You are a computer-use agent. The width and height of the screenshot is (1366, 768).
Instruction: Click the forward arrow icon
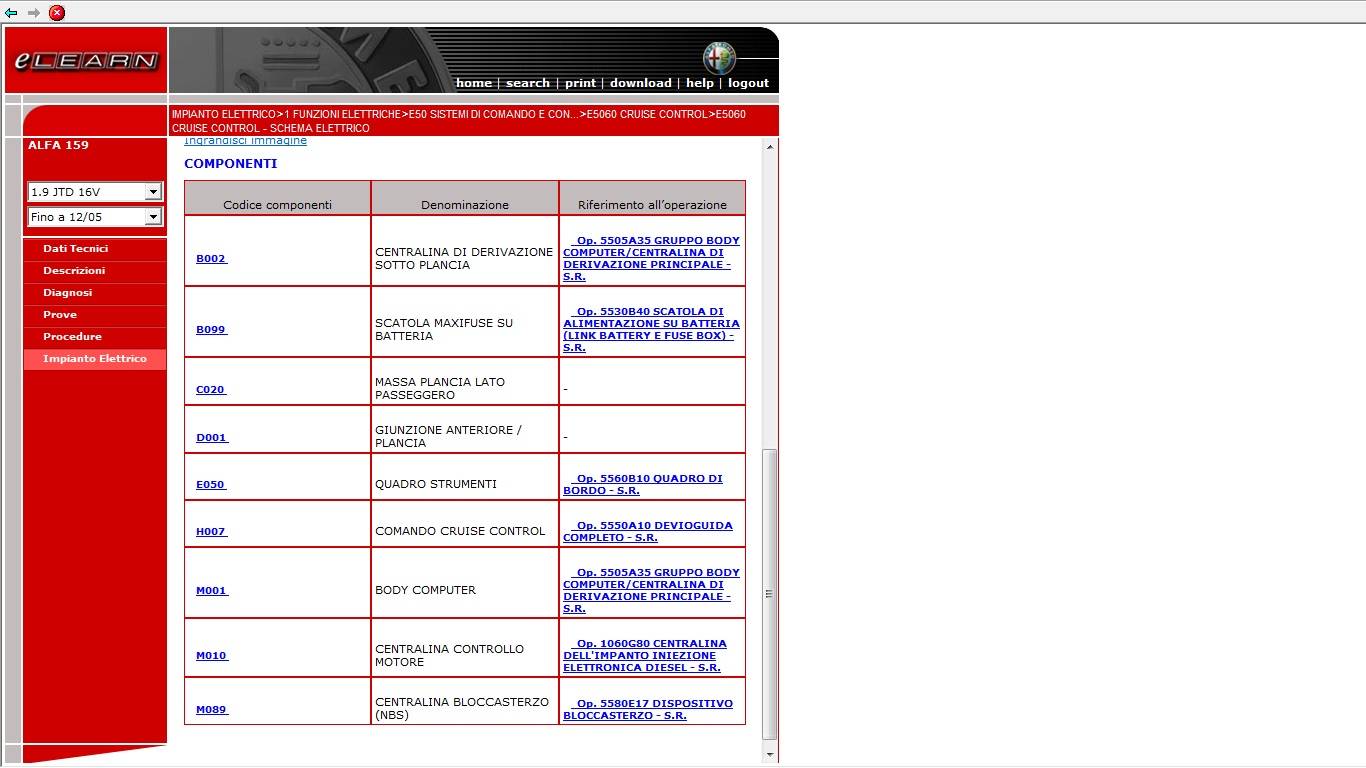(34, 13)
